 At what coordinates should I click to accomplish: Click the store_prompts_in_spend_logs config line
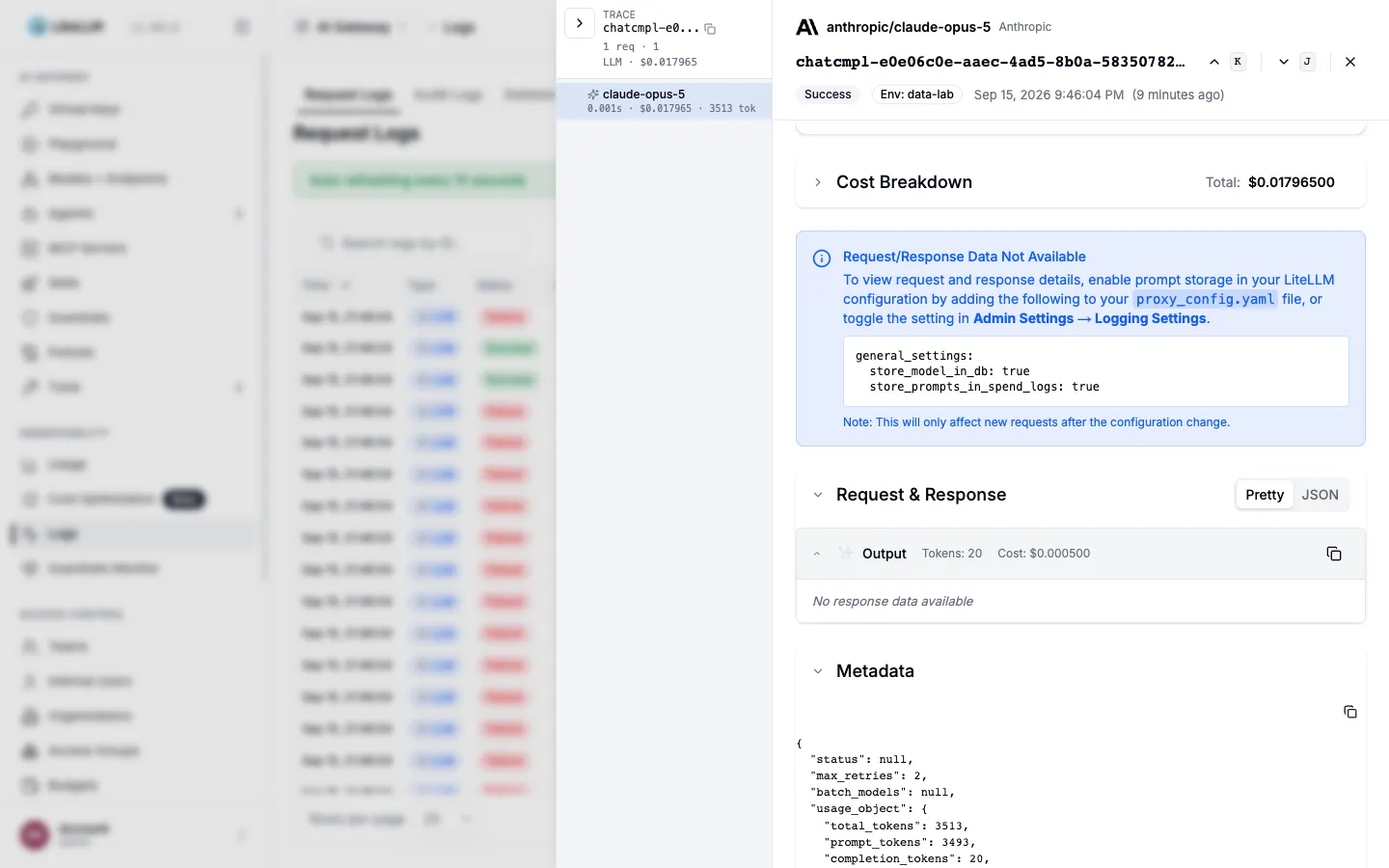984,387
